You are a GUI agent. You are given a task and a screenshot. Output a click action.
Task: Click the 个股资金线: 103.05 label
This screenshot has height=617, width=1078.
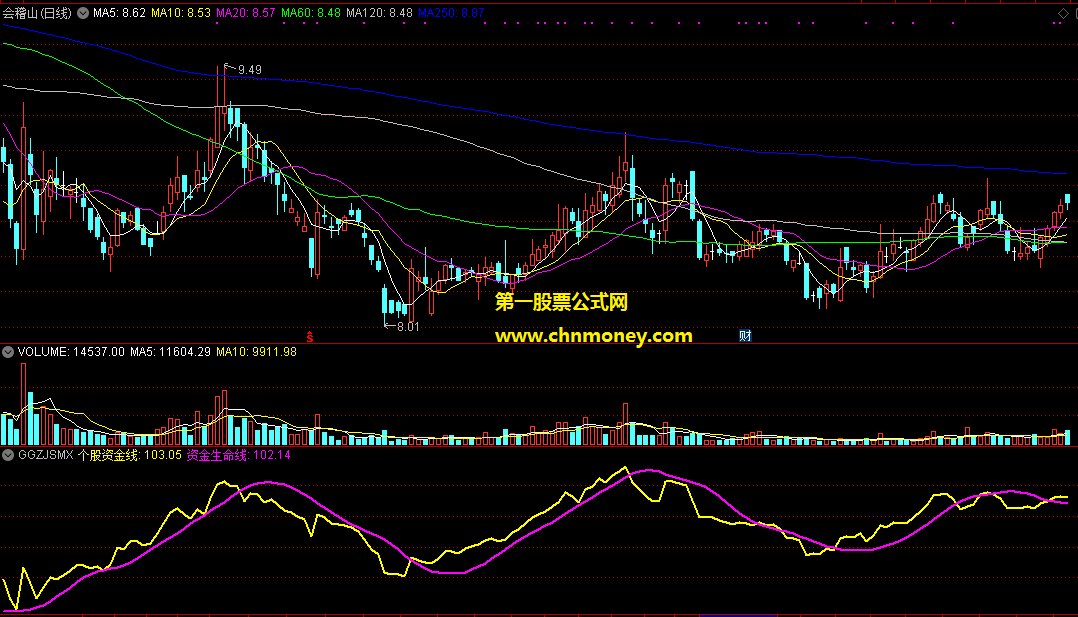pos(130,455)
